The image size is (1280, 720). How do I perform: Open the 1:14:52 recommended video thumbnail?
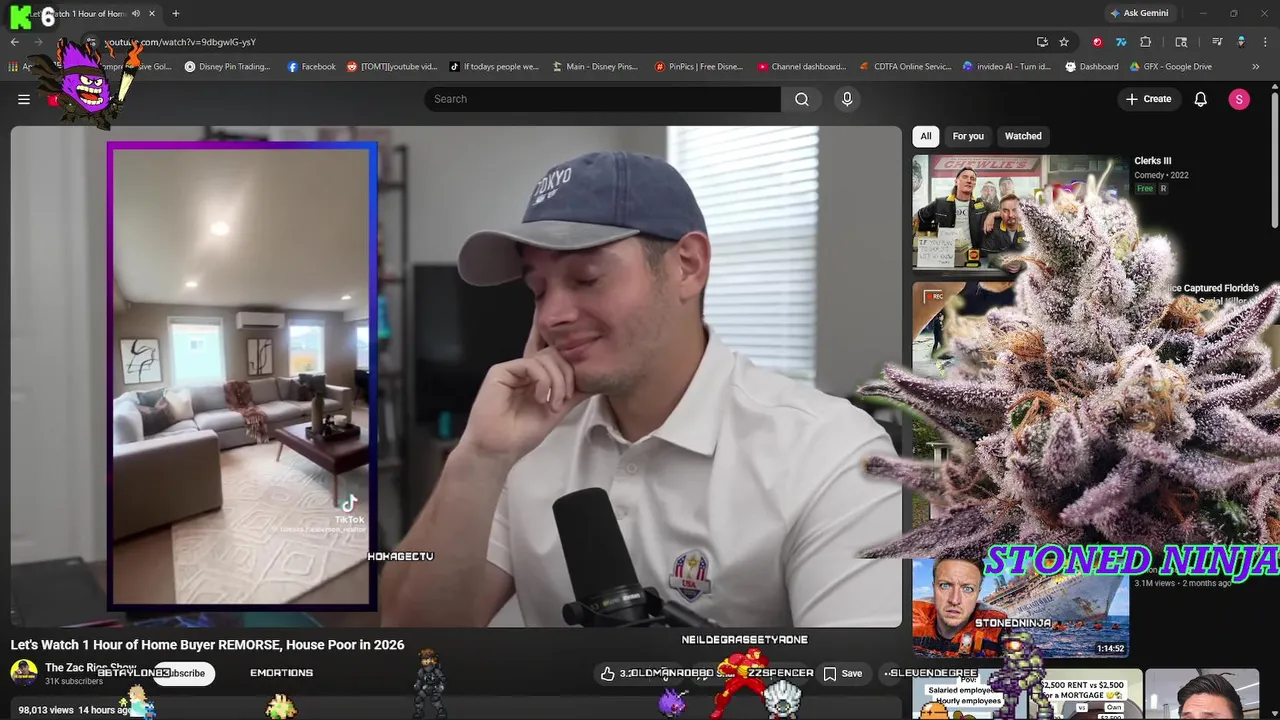1020,608
